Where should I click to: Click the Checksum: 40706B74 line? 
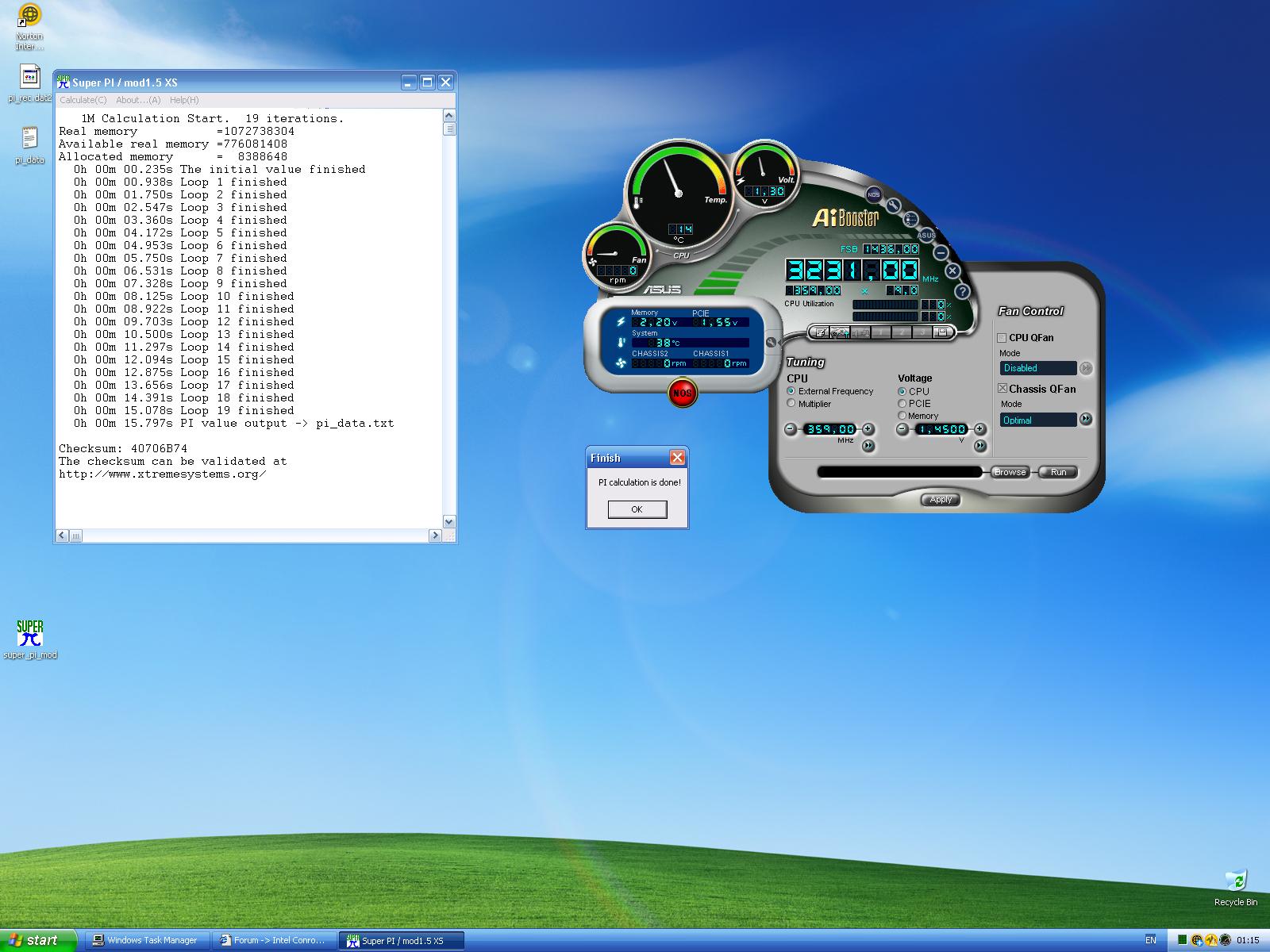[123, 448]
